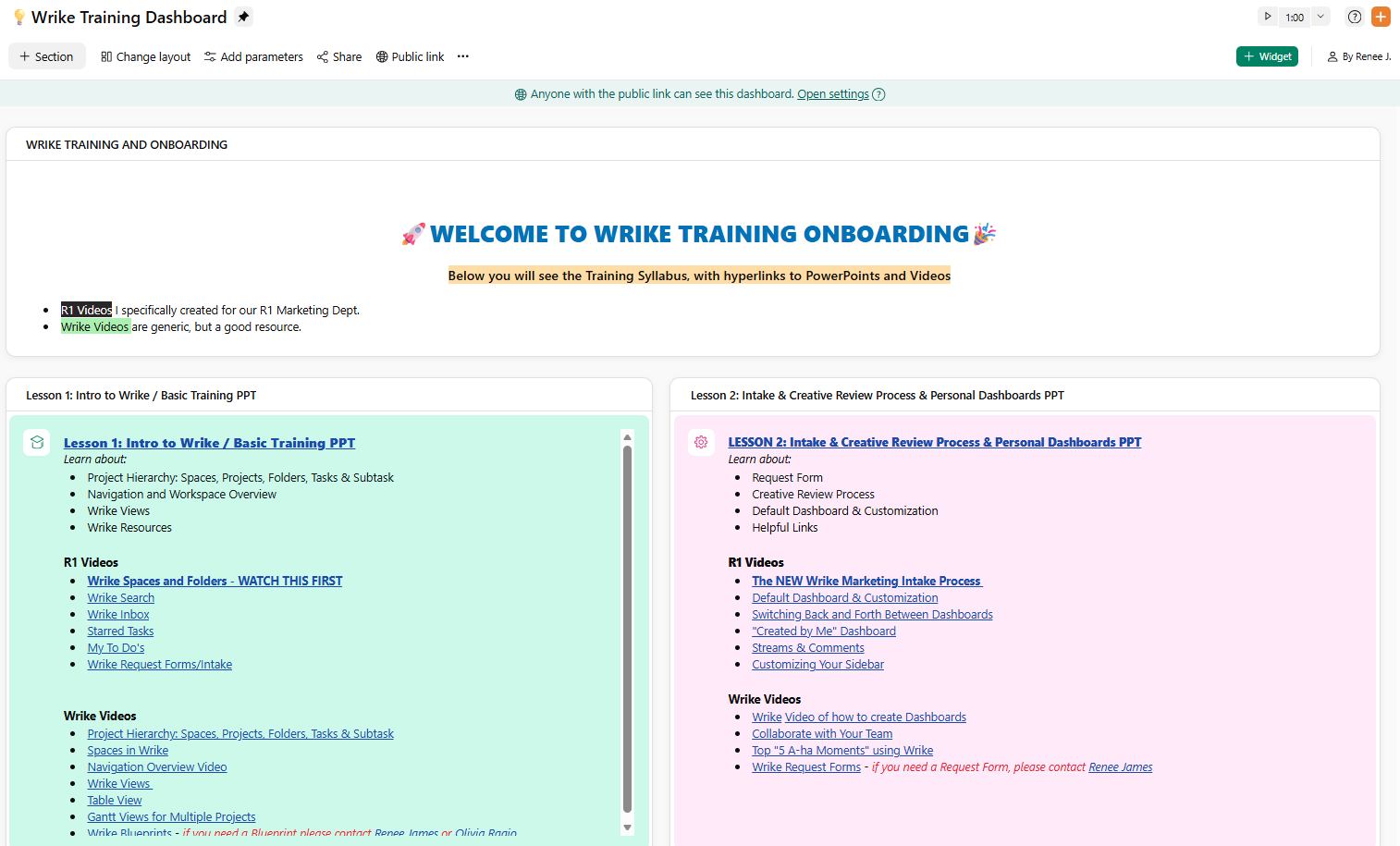Click Add parameters in the toolbar
This screenshot has width=1400, height=846.
point(253,56)
